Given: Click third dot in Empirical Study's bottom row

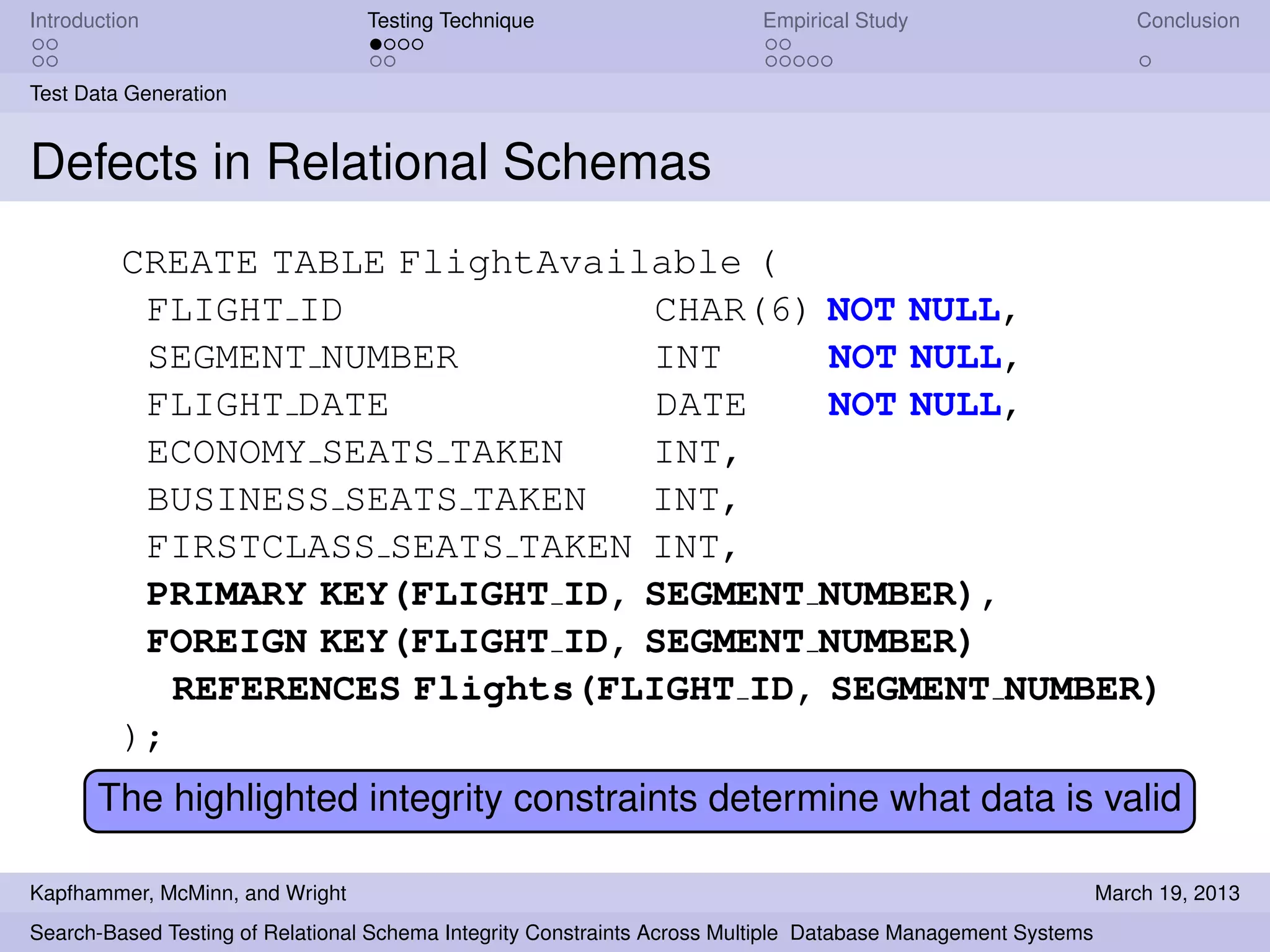Looking at the screenshot, I should click(x=799, y=61).
